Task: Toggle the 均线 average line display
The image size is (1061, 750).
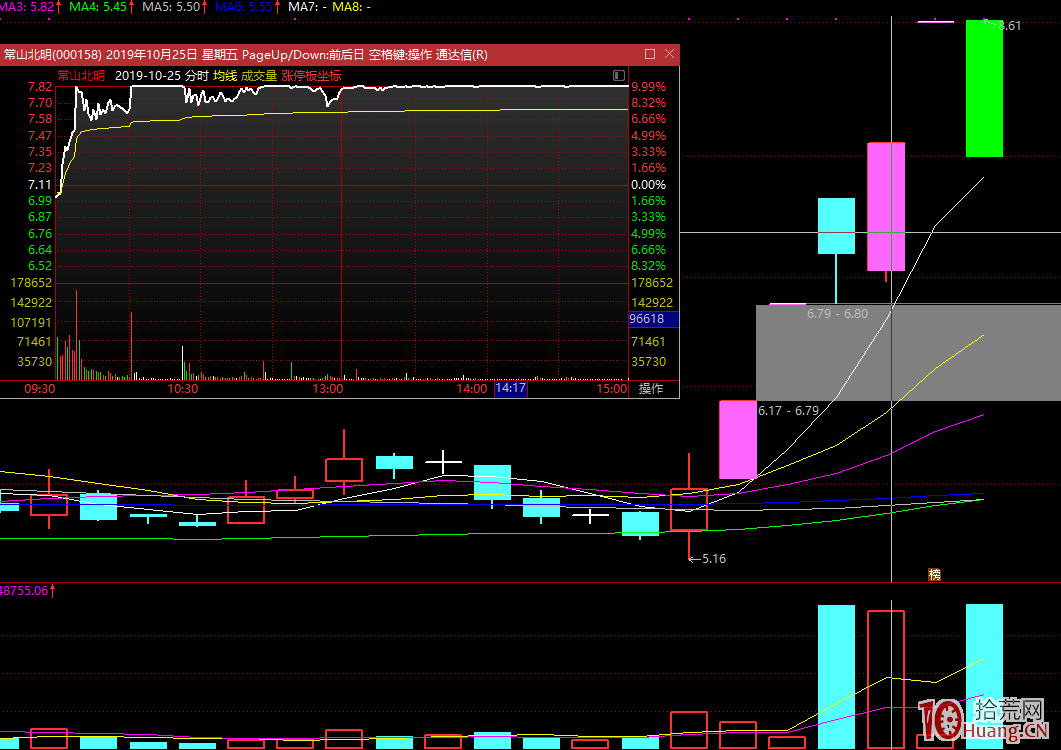Action: (x=225, y=76)
